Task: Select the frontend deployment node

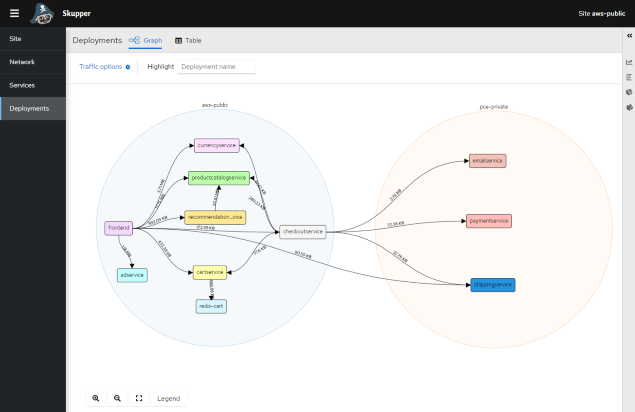Action: (119, 228)
